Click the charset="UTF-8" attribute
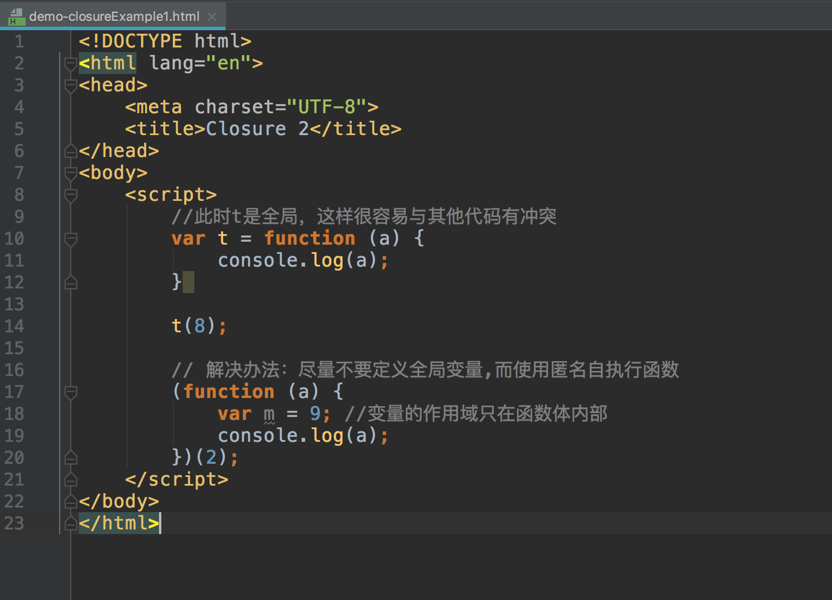Screen dimensions: 832x600 (x=281, y=107)
